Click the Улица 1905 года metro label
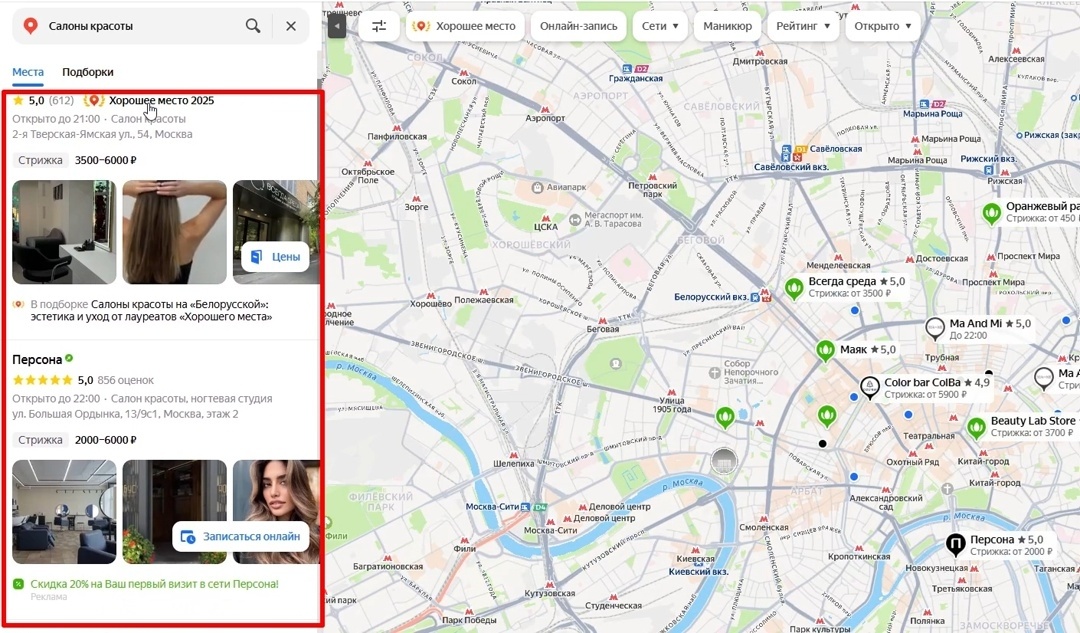The height and width of the screenshot is (633, 1080). click(x=672, y=405)
